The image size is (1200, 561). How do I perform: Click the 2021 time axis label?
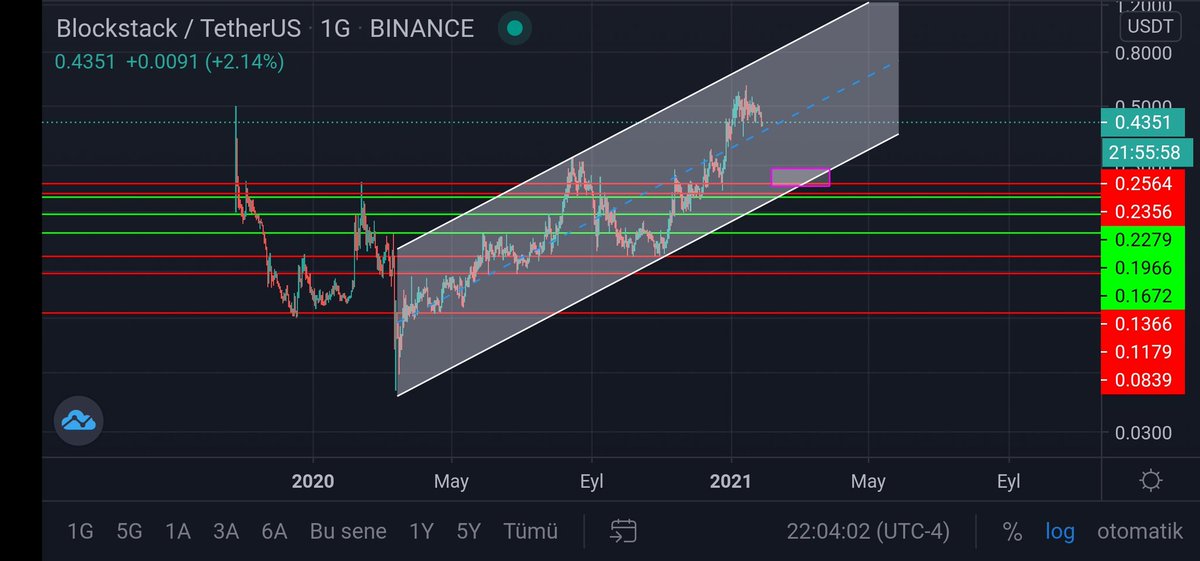coord(730,481)
